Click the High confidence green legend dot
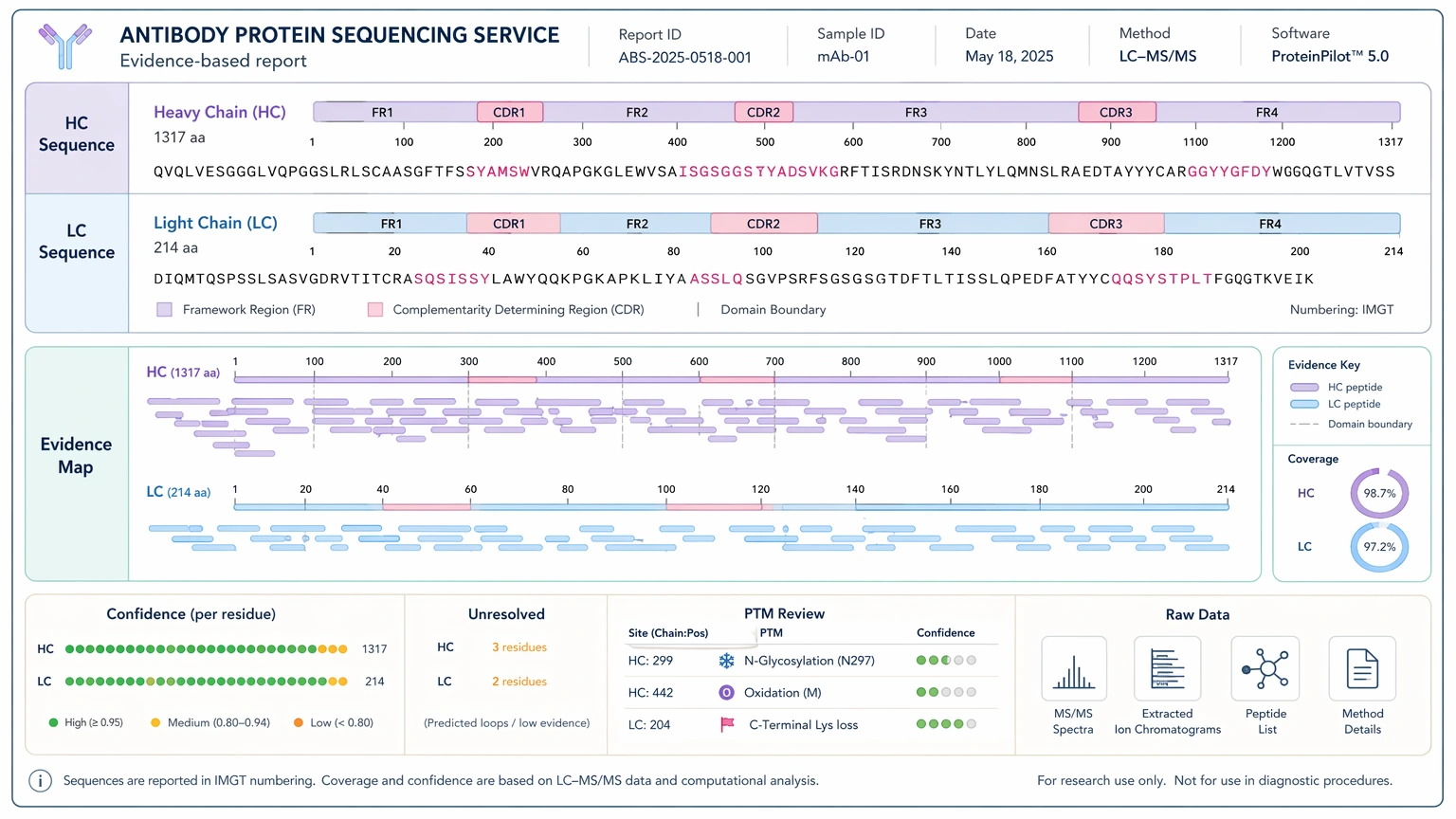 pyautogui.click(x=53, y=722)
